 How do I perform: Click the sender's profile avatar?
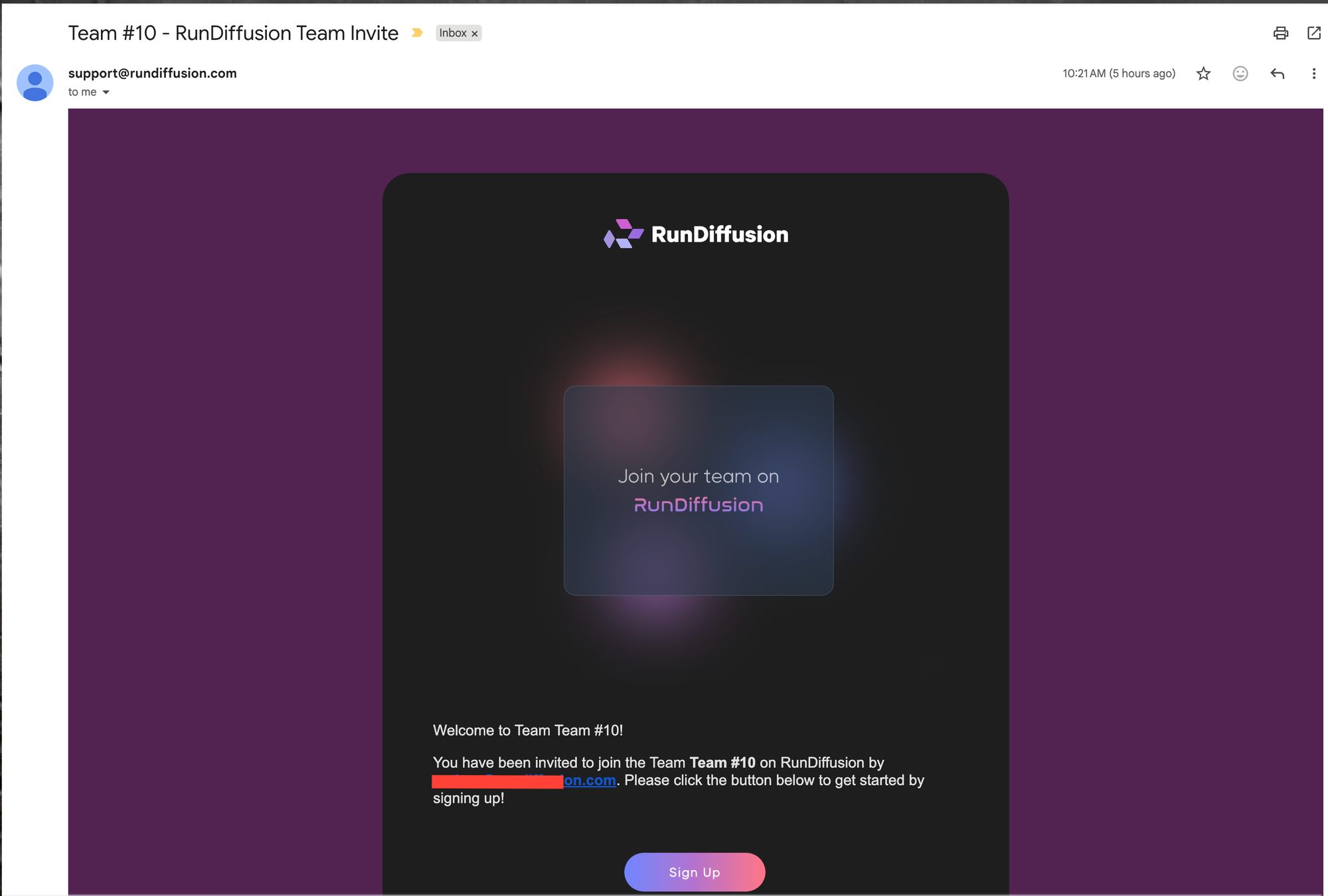pyautogui.click(x=35, y=82)
